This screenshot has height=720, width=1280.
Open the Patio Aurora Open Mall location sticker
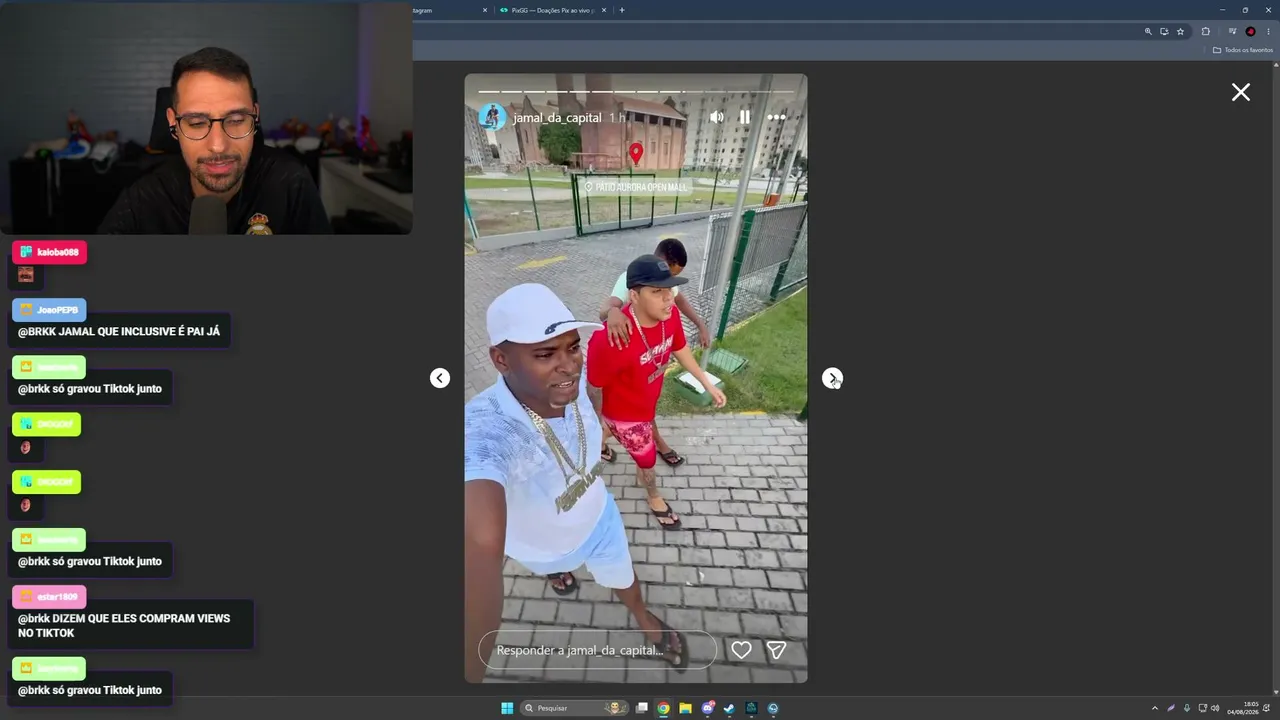[636, 187]
